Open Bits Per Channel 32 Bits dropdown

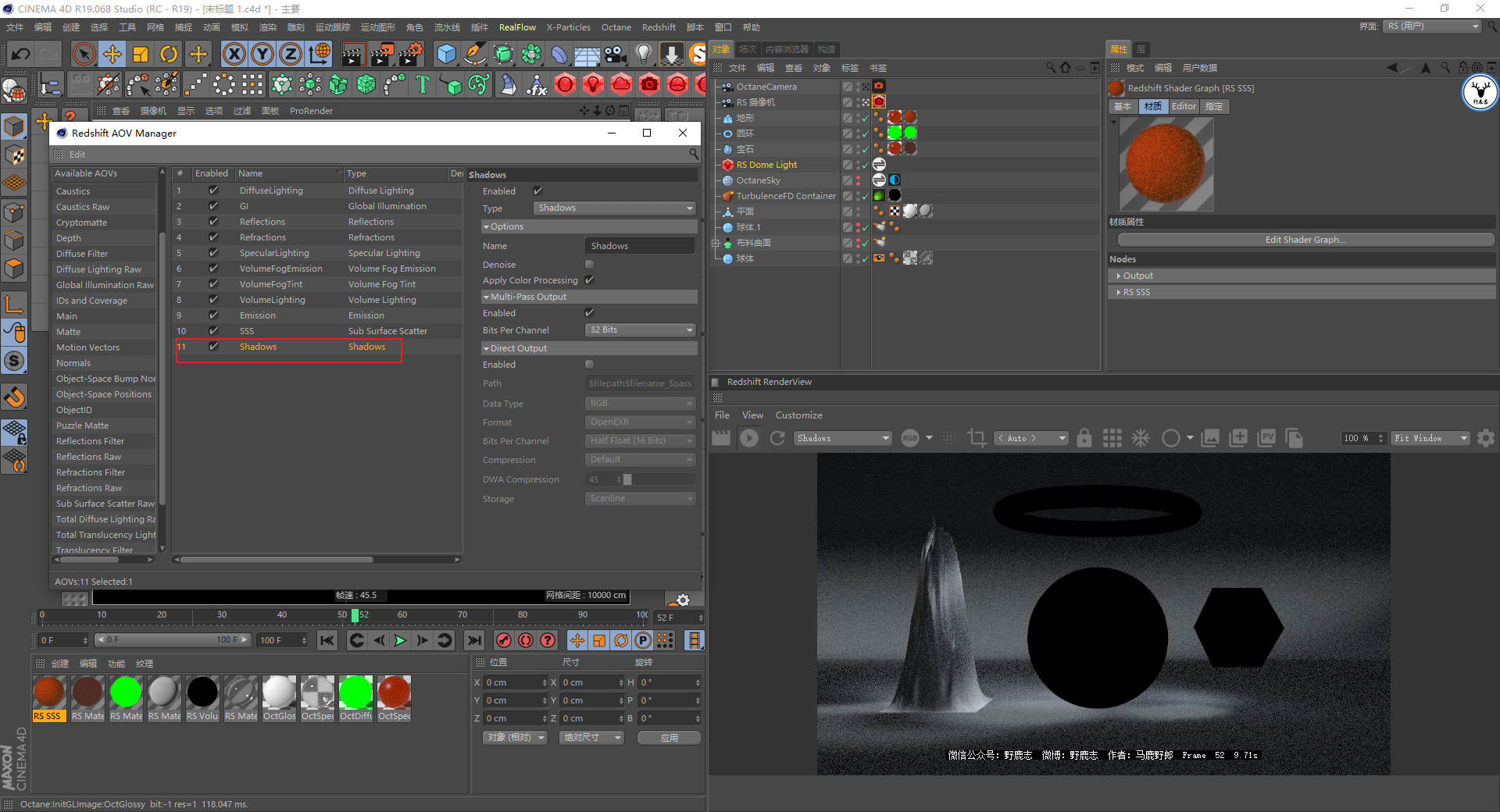(x=640, y=330)
